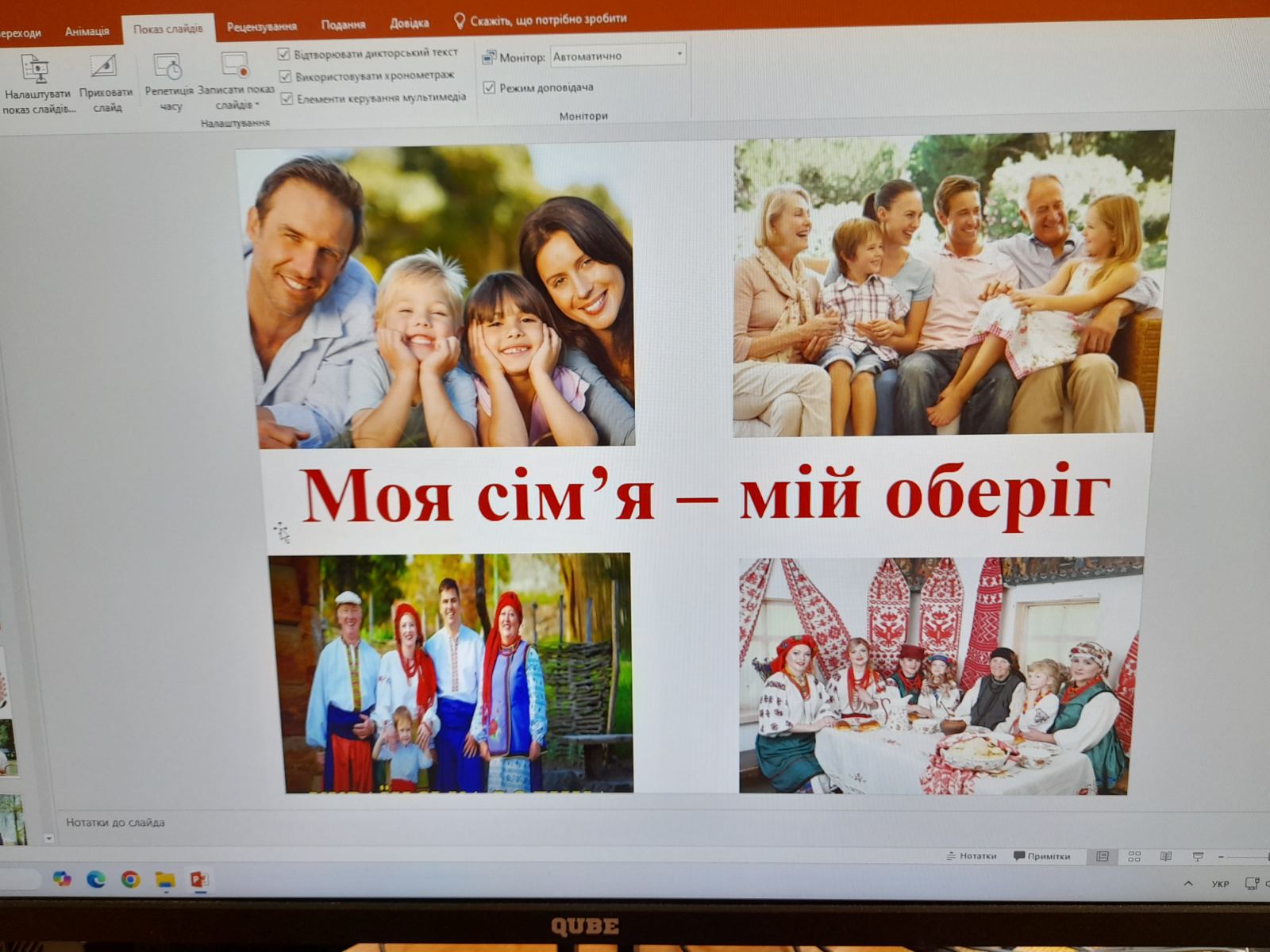The width and height of the screenshot is (1270, 952).
Task: Click the zoom out minus button
Action: click(x=1221, y=856)
